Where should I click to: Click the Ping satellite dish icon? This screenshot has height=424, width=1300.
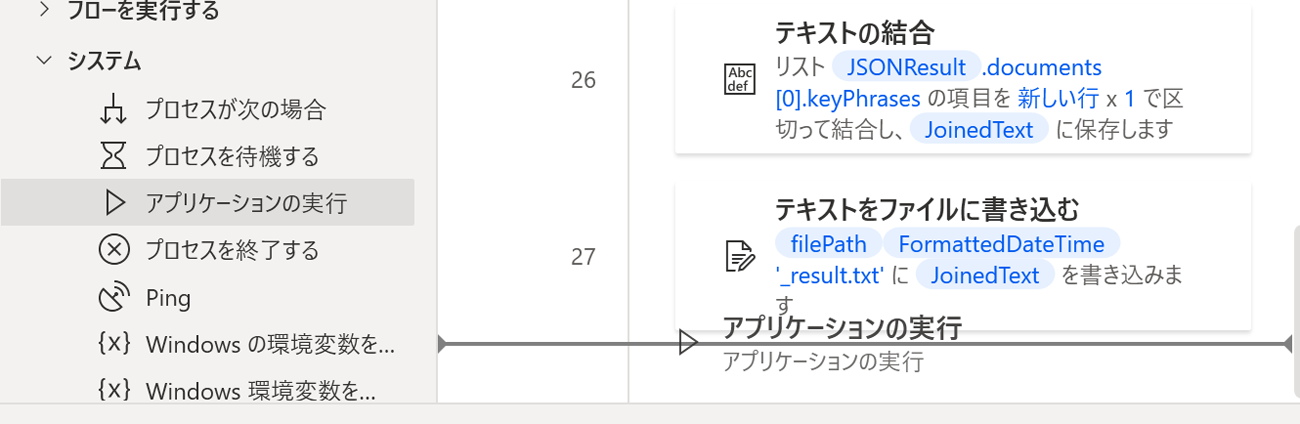tap(114, 297)
